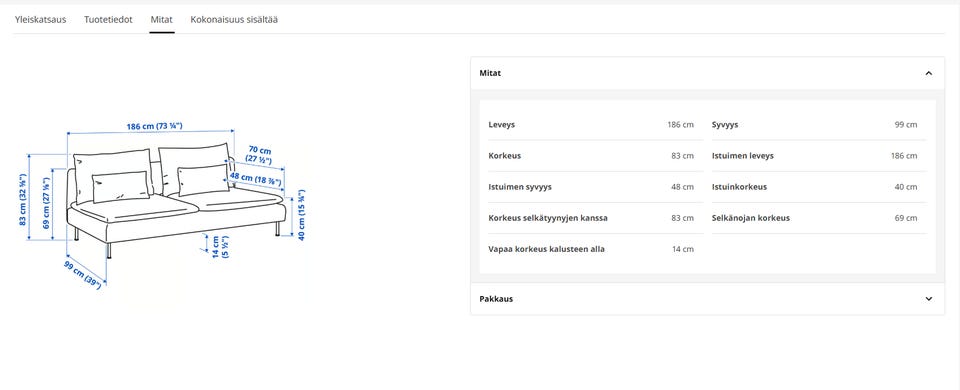
Task: Click the 14 cm value in the table
Action: (x=683, y=249)
